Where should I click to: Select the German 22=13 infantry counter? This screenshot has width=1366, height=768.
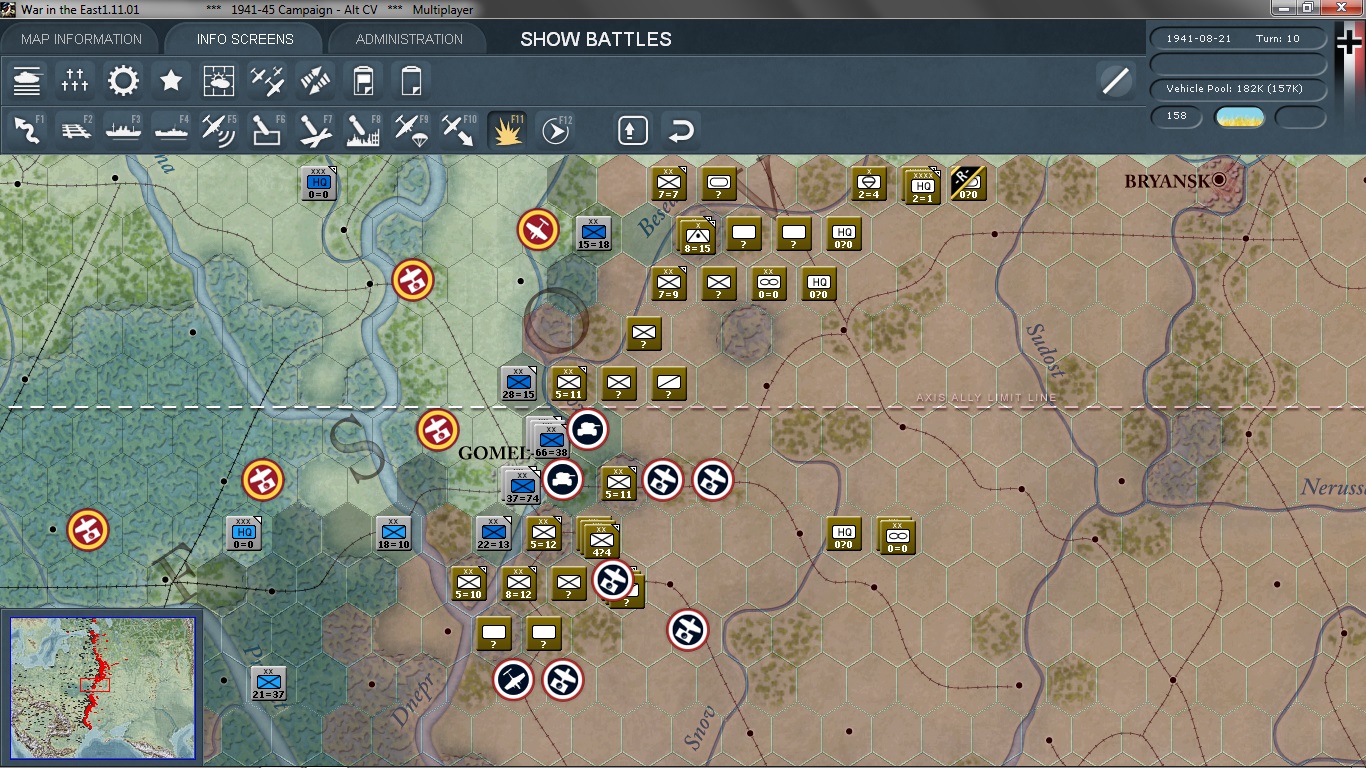tap(494, 534)
